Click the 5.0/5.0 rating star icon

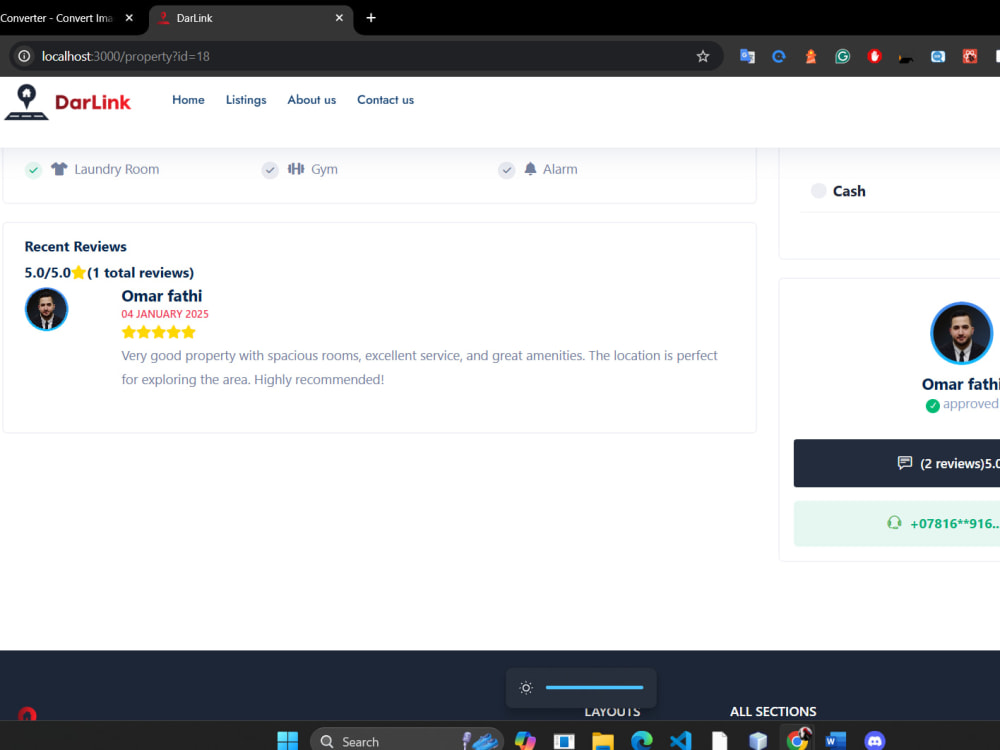pos(78,273)
